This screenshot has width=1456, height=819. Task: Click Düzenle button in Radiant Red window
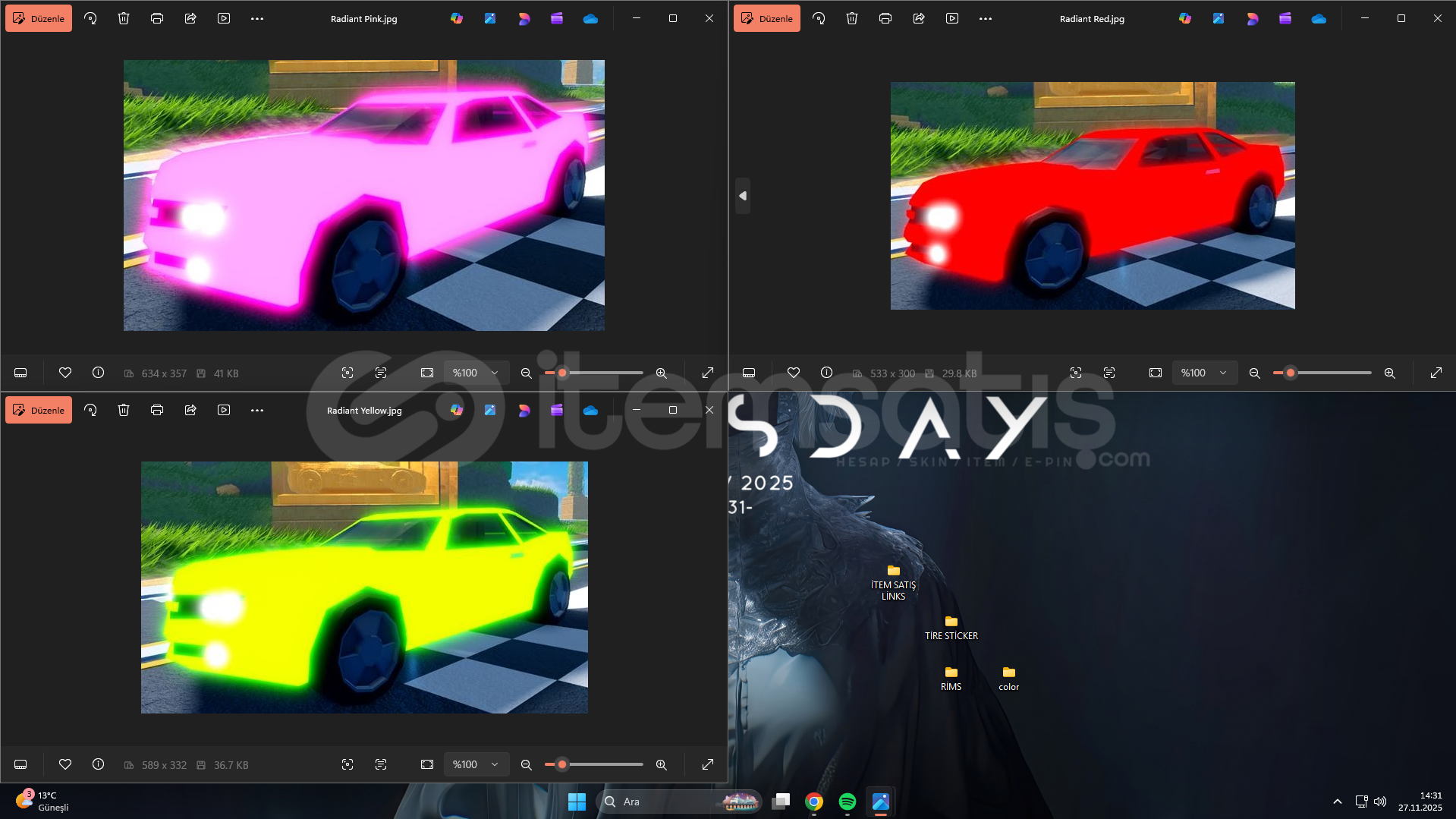[x=766, y=18]
